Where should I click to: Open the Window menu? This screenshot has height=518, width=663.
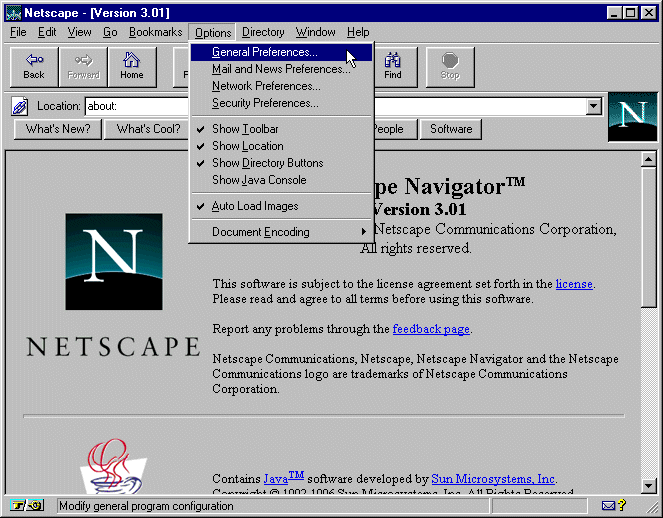(315, 32)
